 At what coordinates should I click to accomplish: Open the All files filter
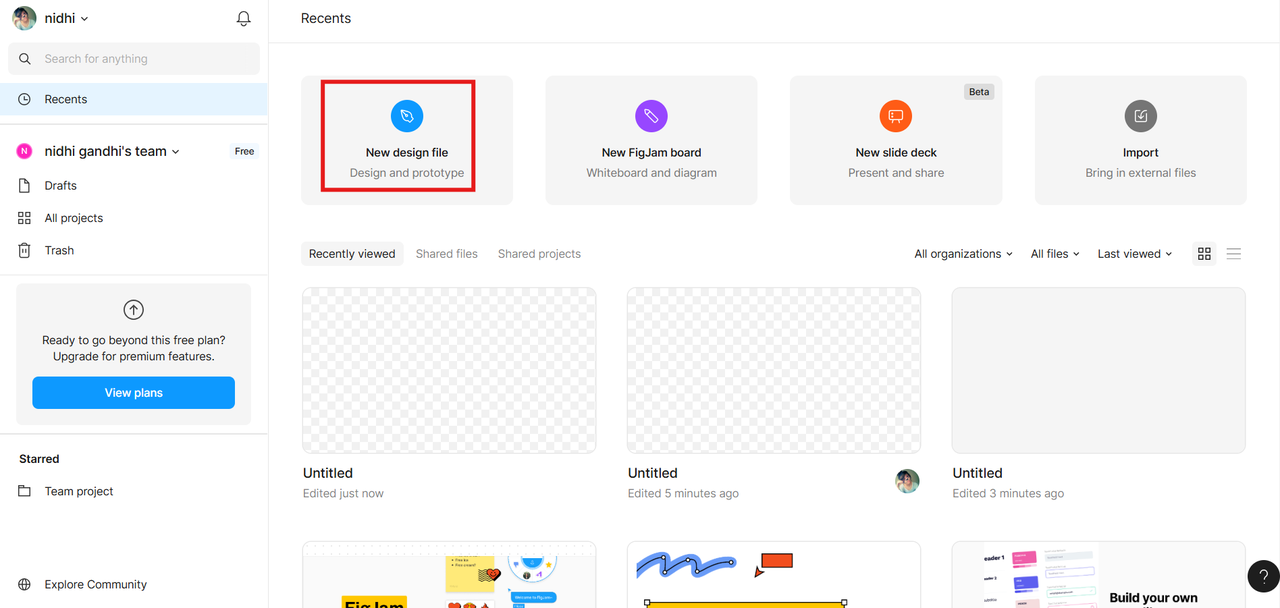click(x=1055, y=254)
